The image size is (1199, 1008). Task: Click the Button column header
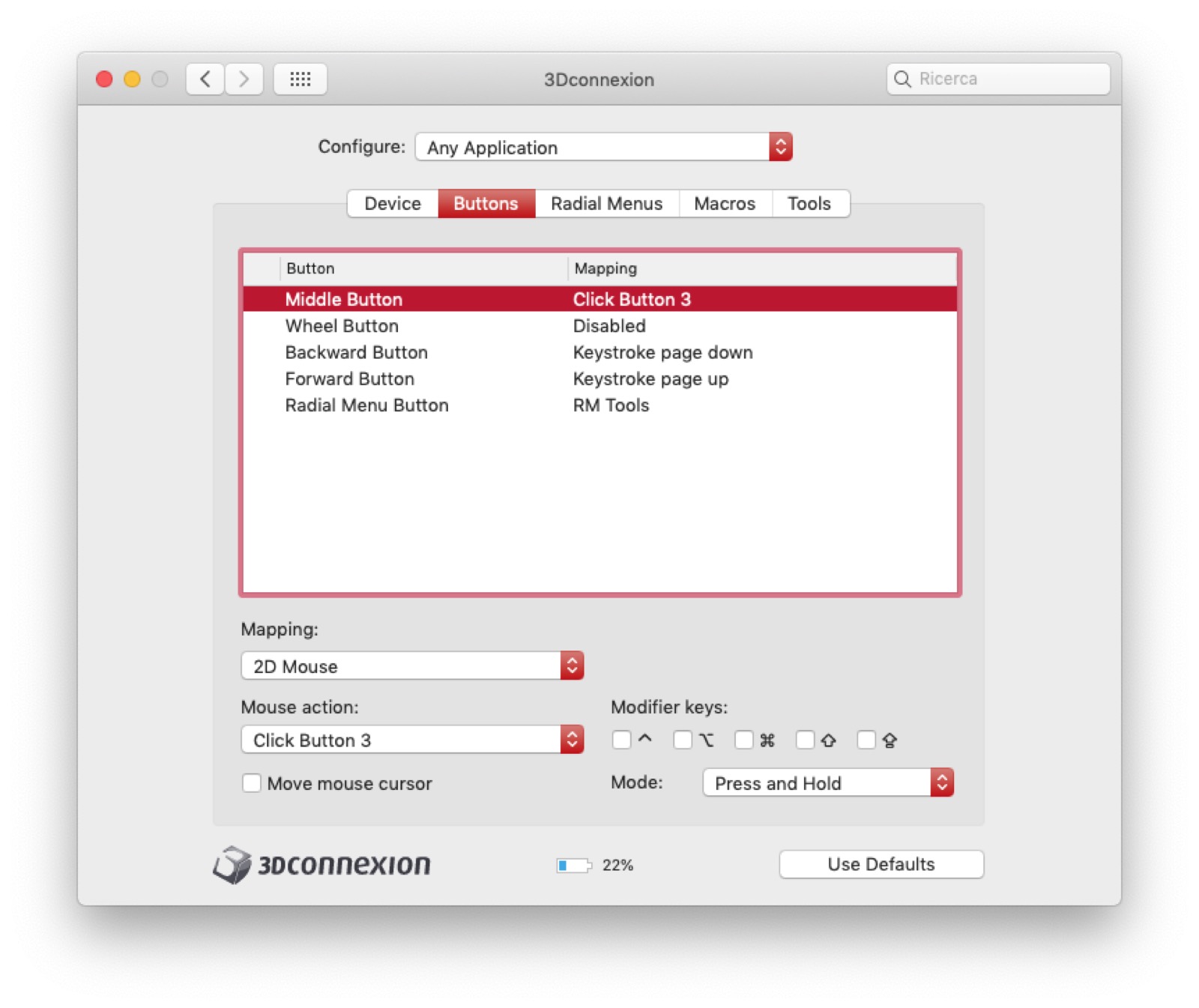(x=423, y=268)
